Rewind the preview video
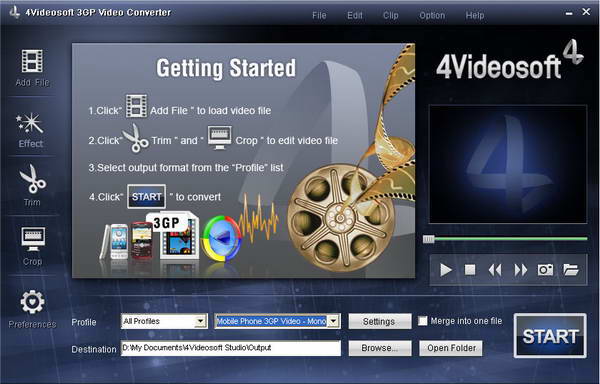 click(495, 270)
